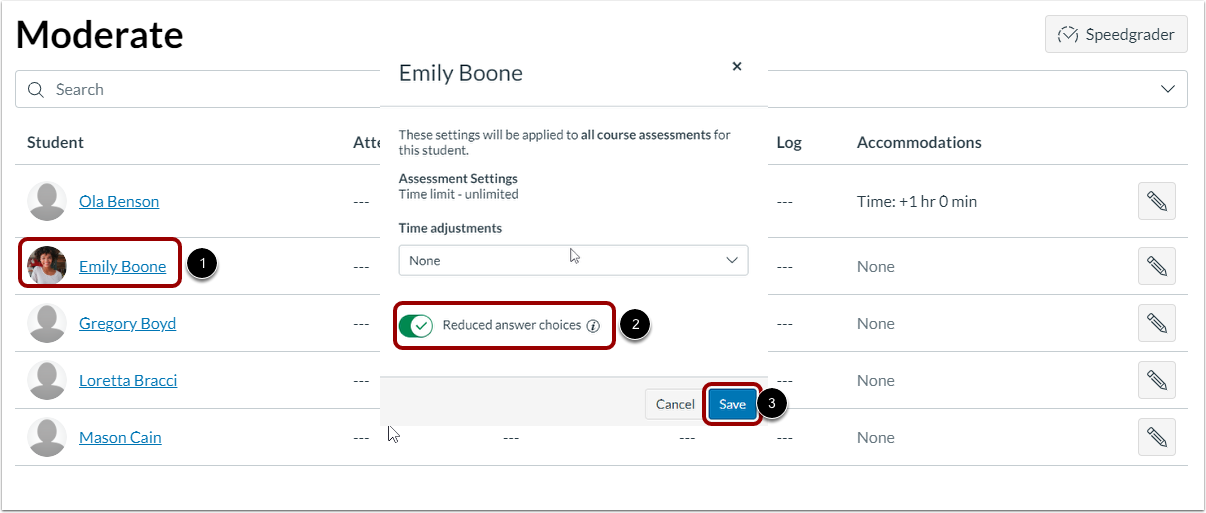This screenshot has width=1206, height=513.
Task: Click Emily Boone's profile photo
Action: 47,266
